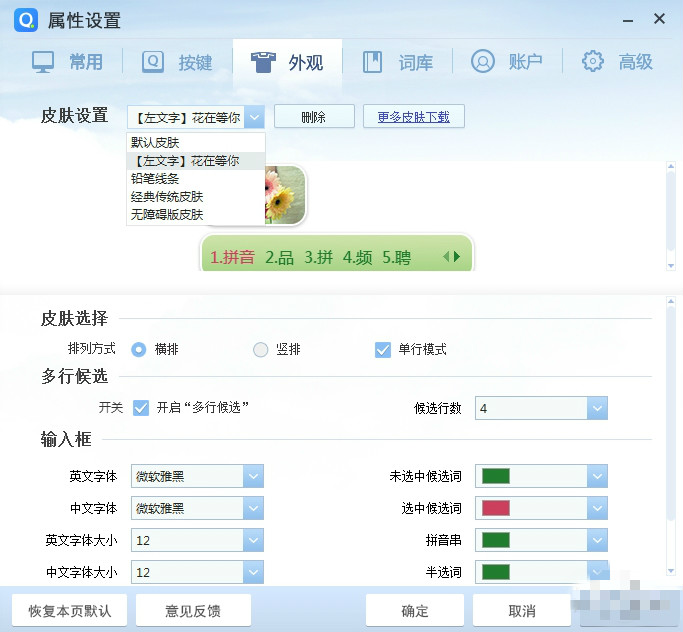This screenshot has height=632, width=683.
Task: Expand 半选词 color dropdown arrow
Action: (x=597, y=572)
